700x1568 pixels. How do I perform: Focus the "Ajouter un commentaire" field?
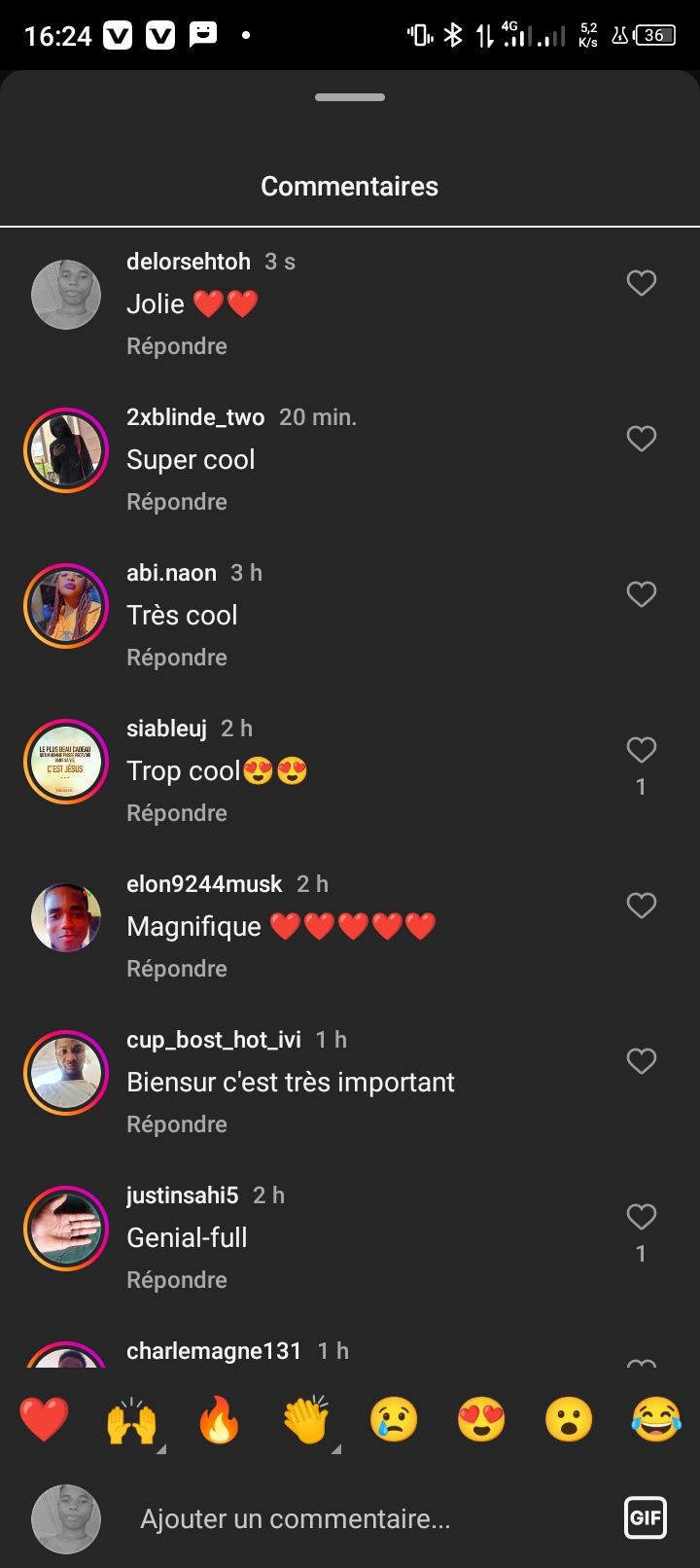point(296,1518)
